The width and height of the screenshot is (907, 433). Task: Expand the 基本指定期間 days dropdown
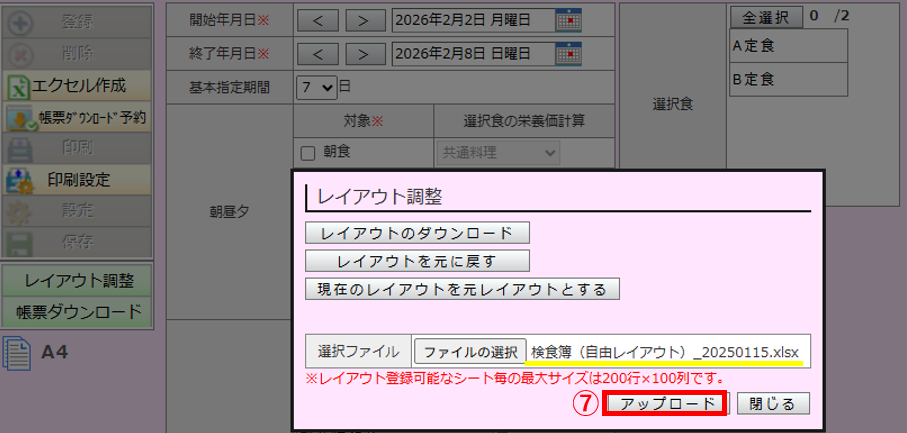(316, 87)
